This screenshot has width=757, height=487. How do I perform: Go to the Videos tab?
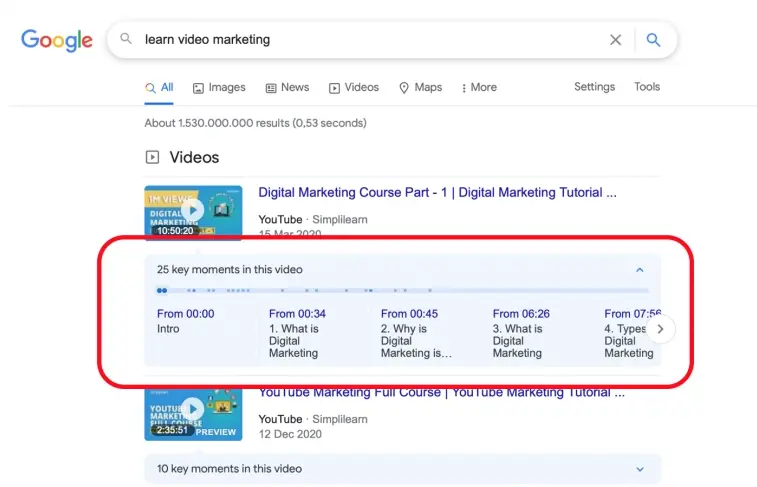pos(354,88)
